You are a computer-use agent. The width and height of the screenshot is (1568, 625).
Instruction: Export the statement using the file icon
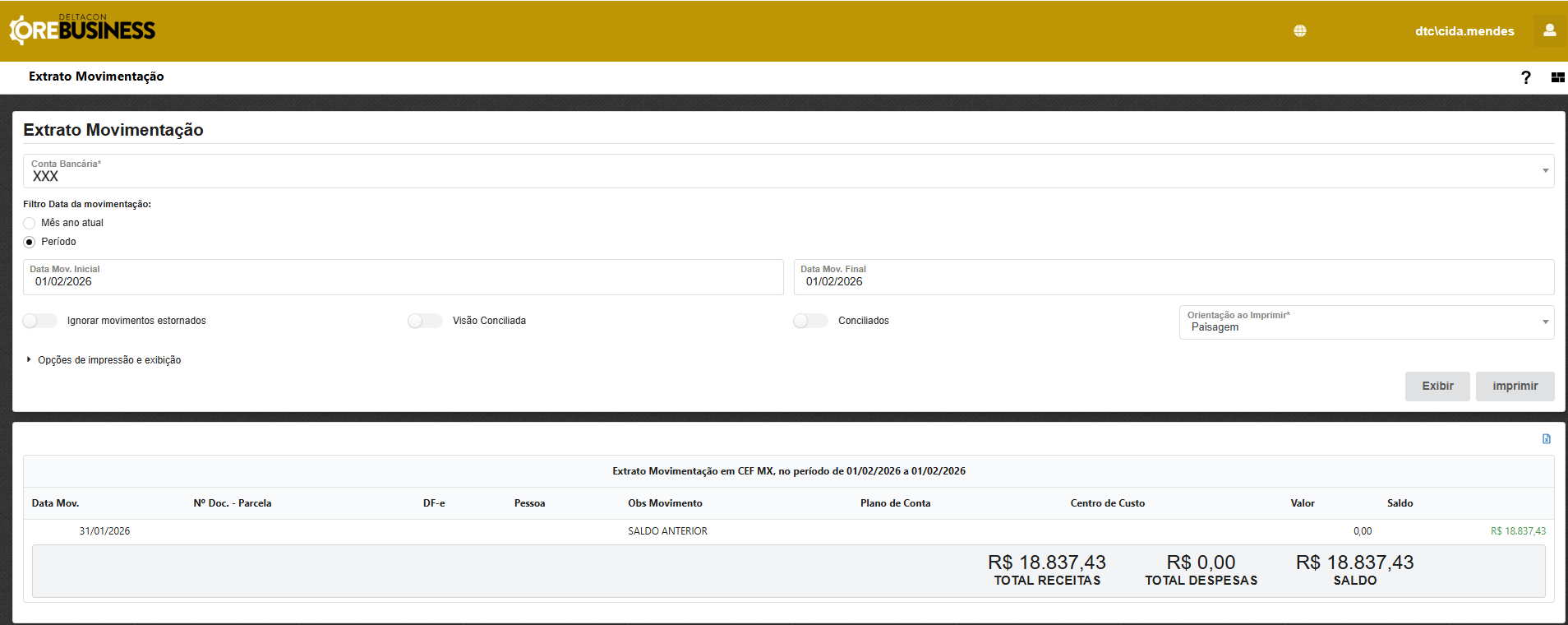(1546, 439)
